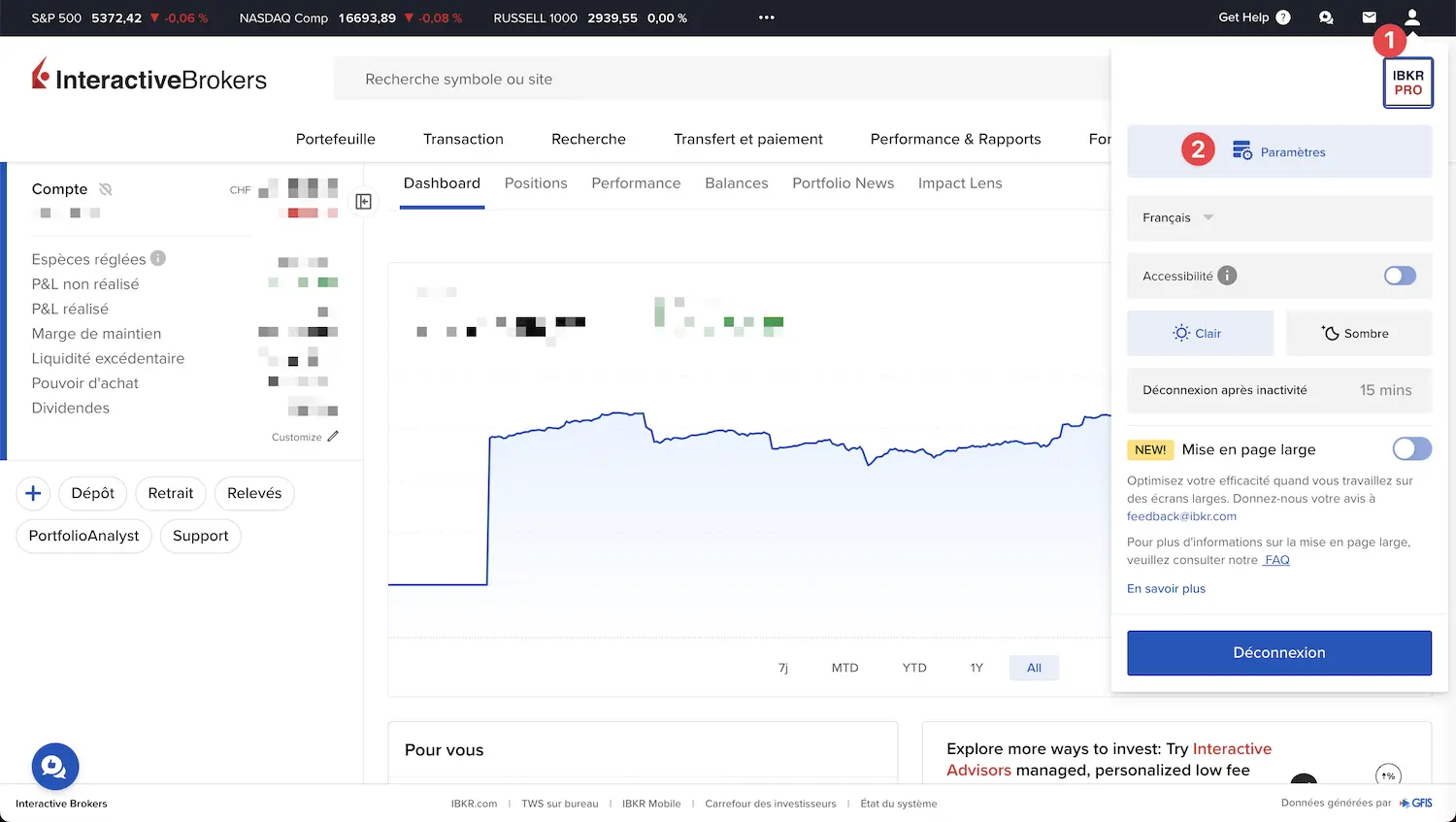This screenshot has width=1456, height=822.
Task: Open the Recherche menu
Action: coord(588,139)
